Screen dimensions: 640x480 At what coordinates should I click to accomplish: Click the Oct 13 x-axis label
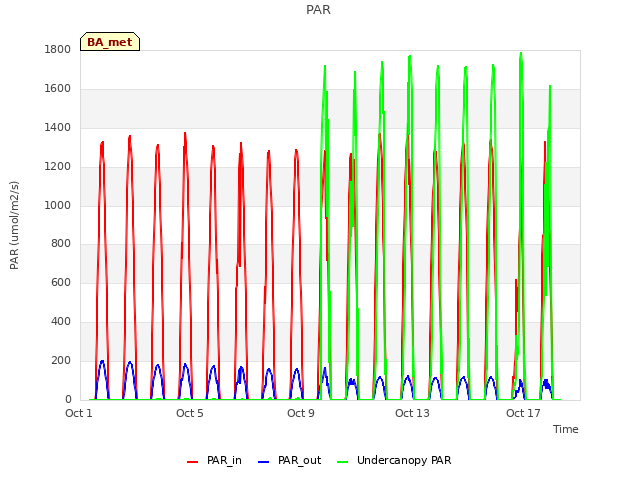[x=412, y=413]
